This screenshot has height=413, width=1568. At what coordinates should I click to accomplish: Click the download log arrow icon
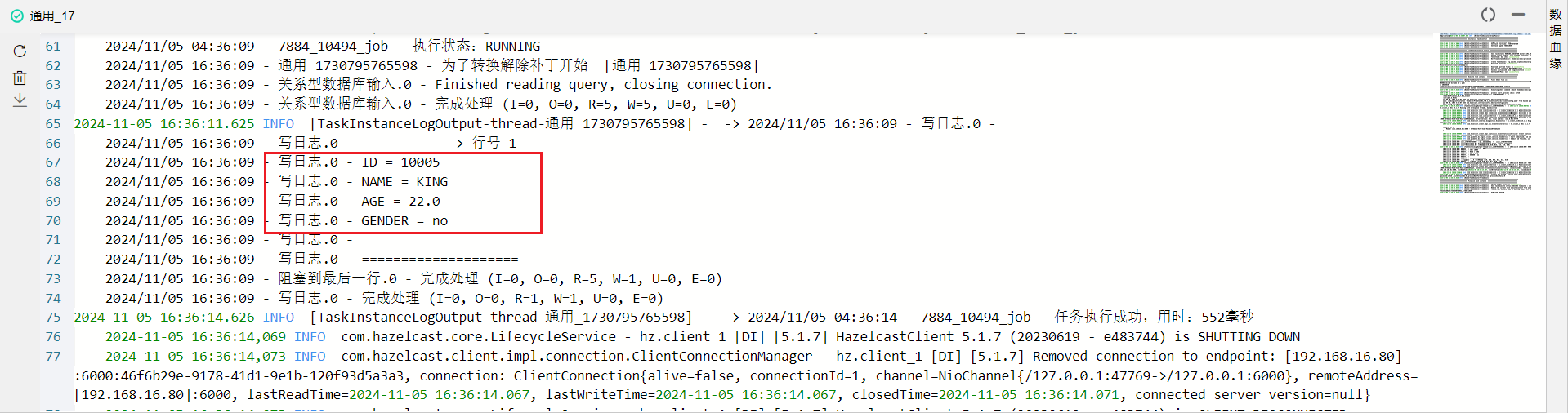pos(20,100)
